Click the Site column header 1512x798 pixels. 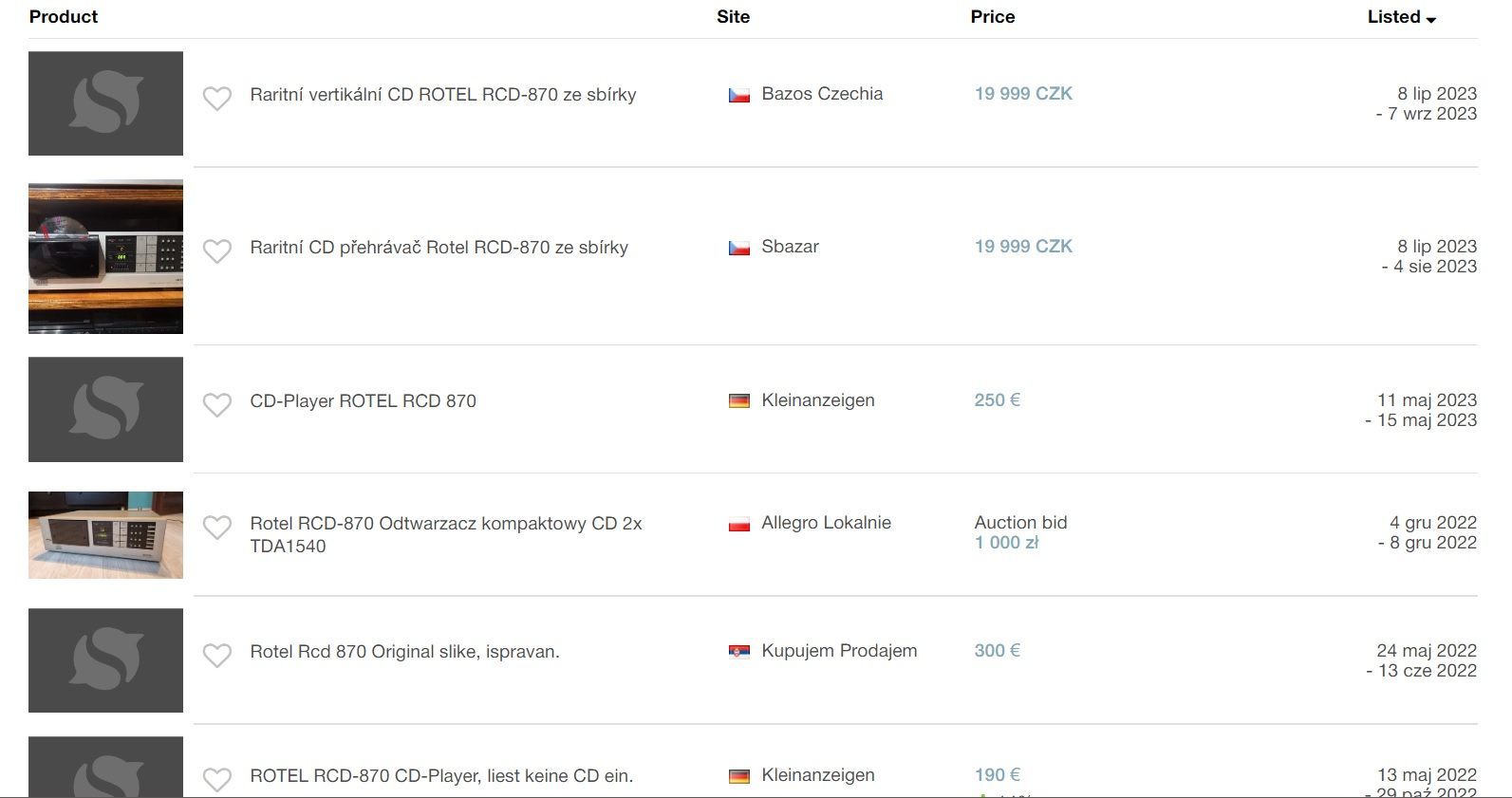(x=734, y=16)
